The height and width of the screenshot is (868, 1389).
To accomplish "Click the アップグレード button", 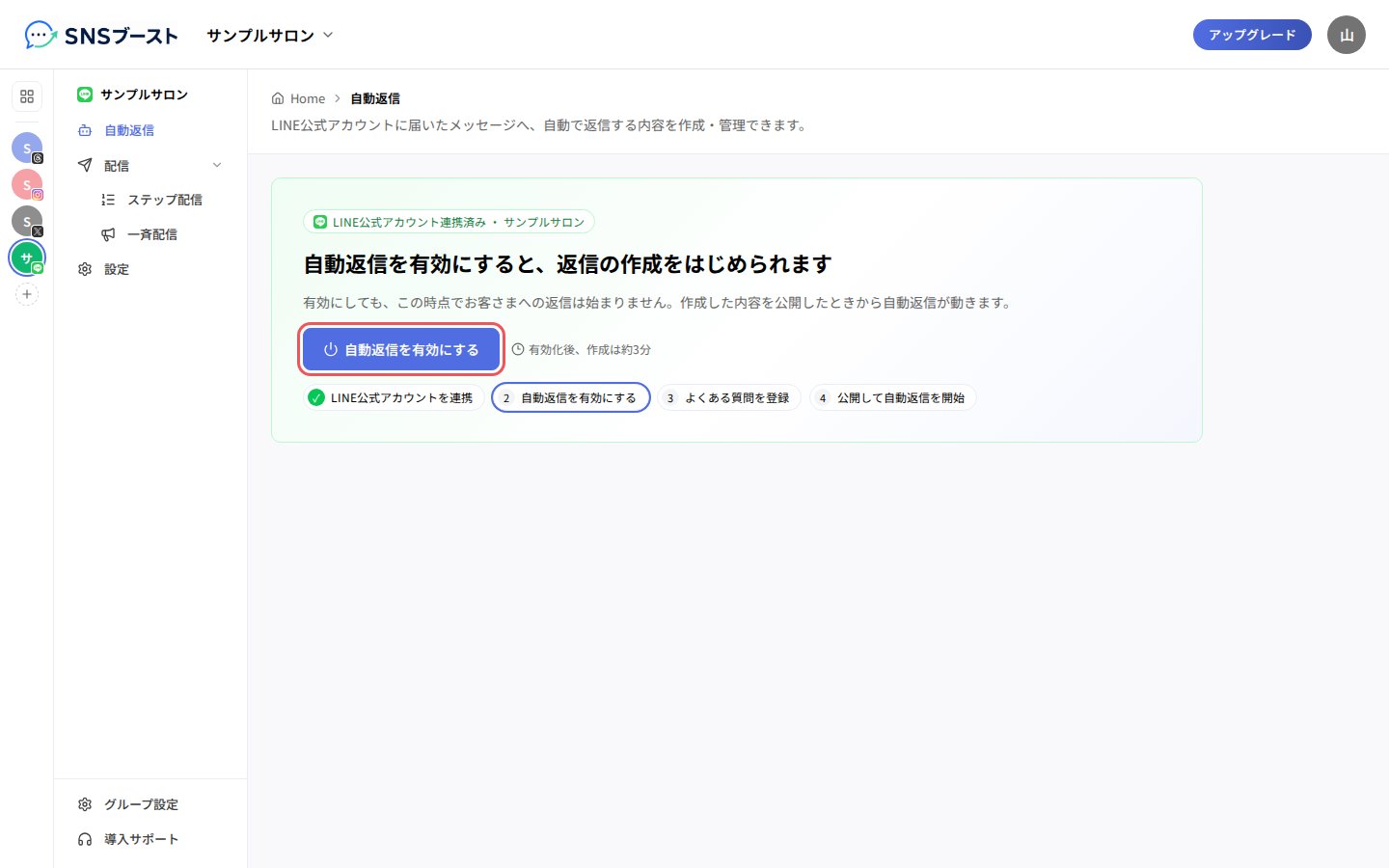I will (1252, 35).
